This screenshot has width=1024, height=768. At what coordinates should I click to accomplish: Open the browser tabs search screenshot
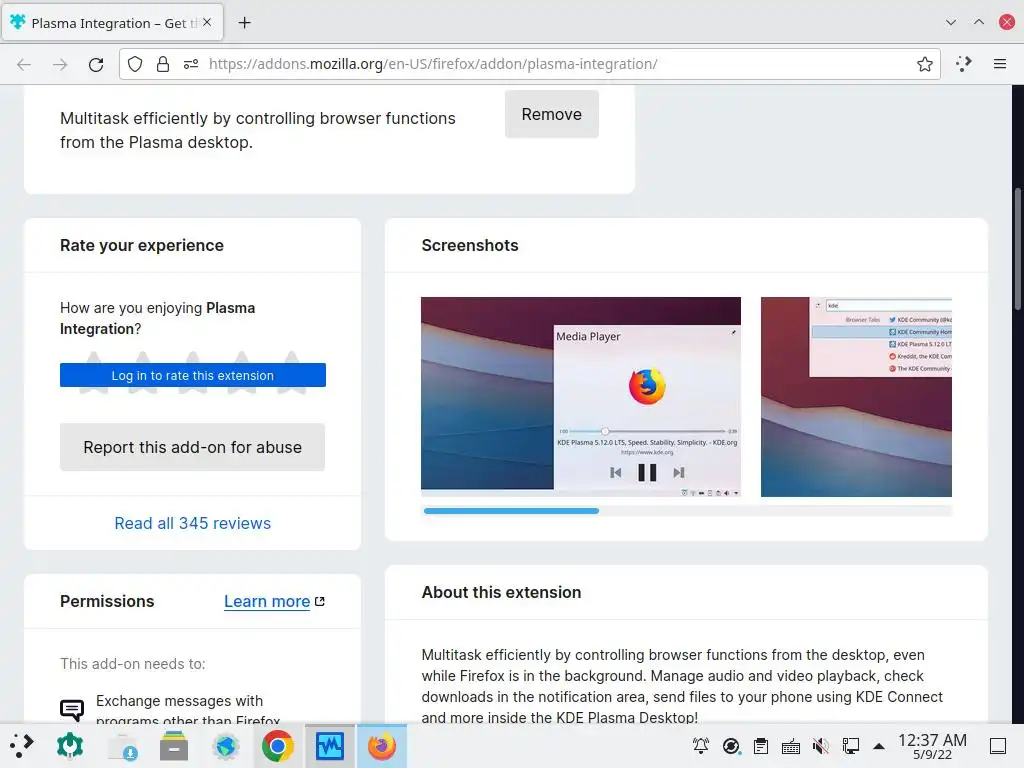856,397
